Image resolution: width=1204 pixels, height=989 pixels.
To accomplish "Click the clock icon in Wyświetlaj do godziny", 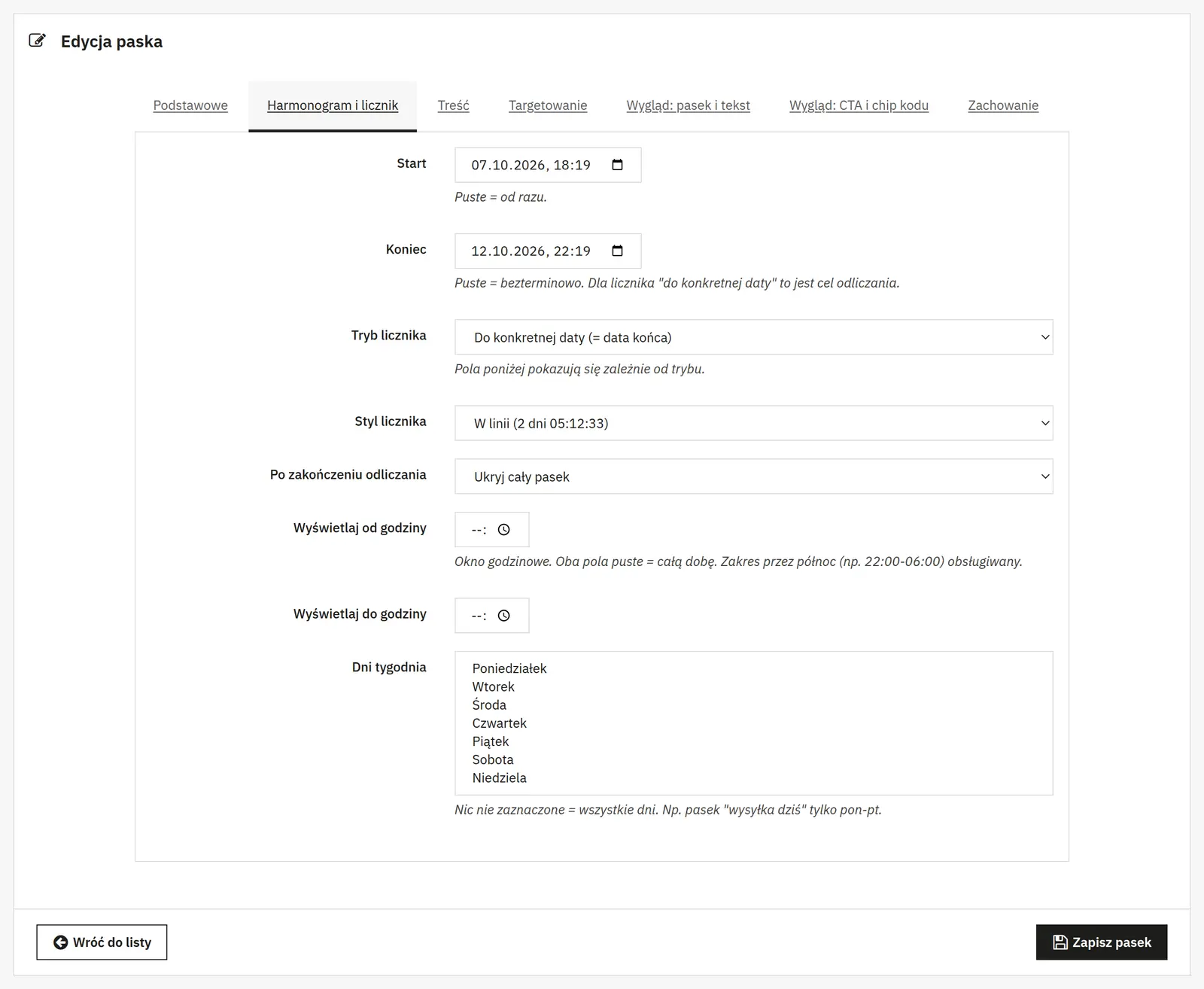I will point(504,616).
